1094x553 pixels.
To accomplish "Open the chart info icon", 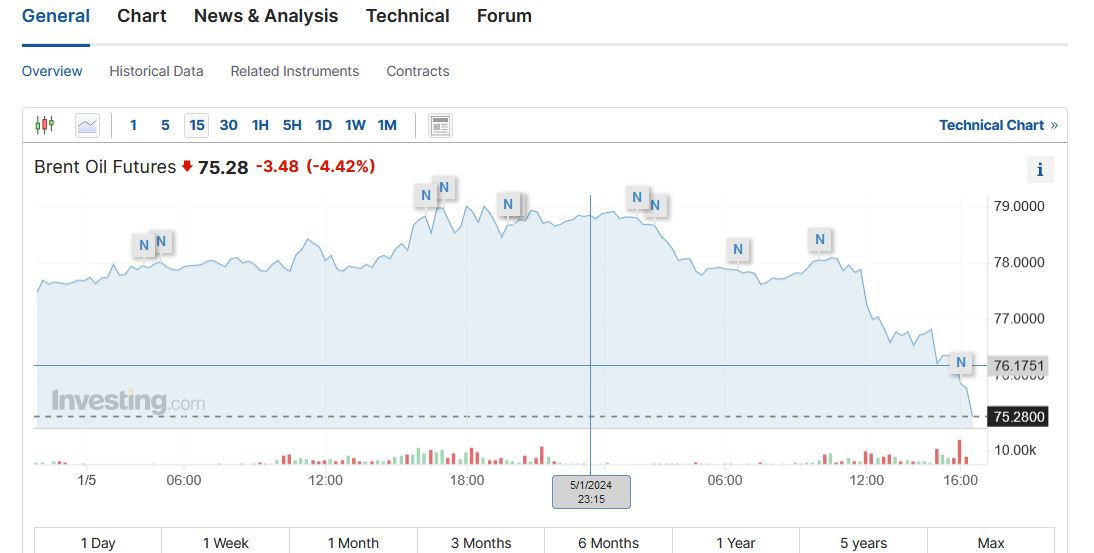I will point(1040,169).
